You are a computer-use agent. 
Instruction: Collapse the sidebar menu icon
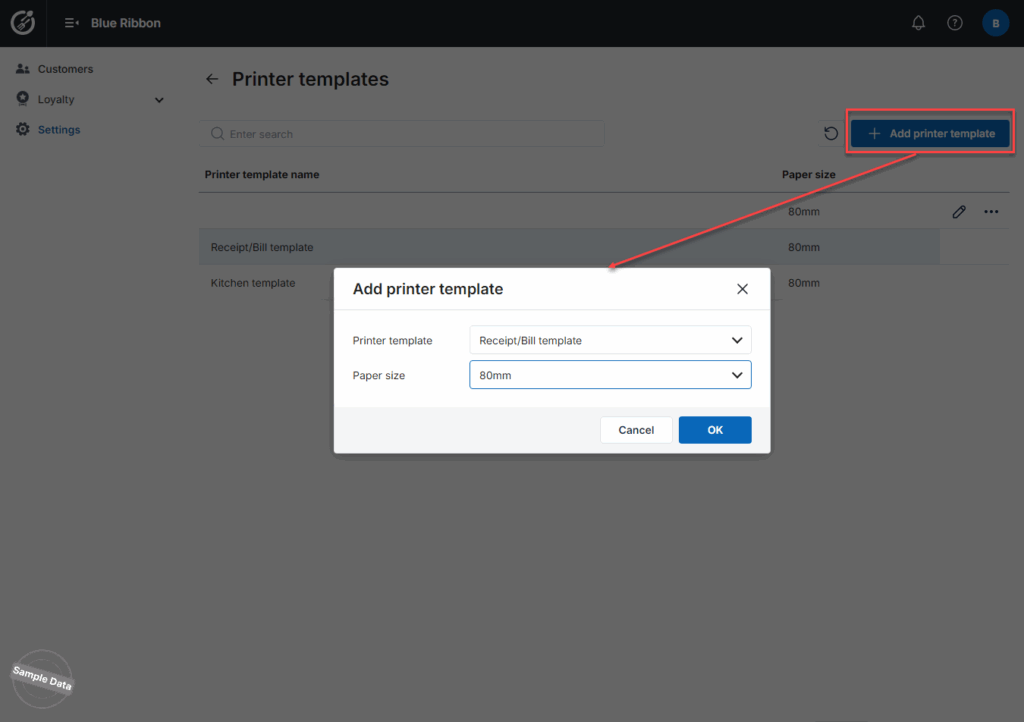click(72, 23)
